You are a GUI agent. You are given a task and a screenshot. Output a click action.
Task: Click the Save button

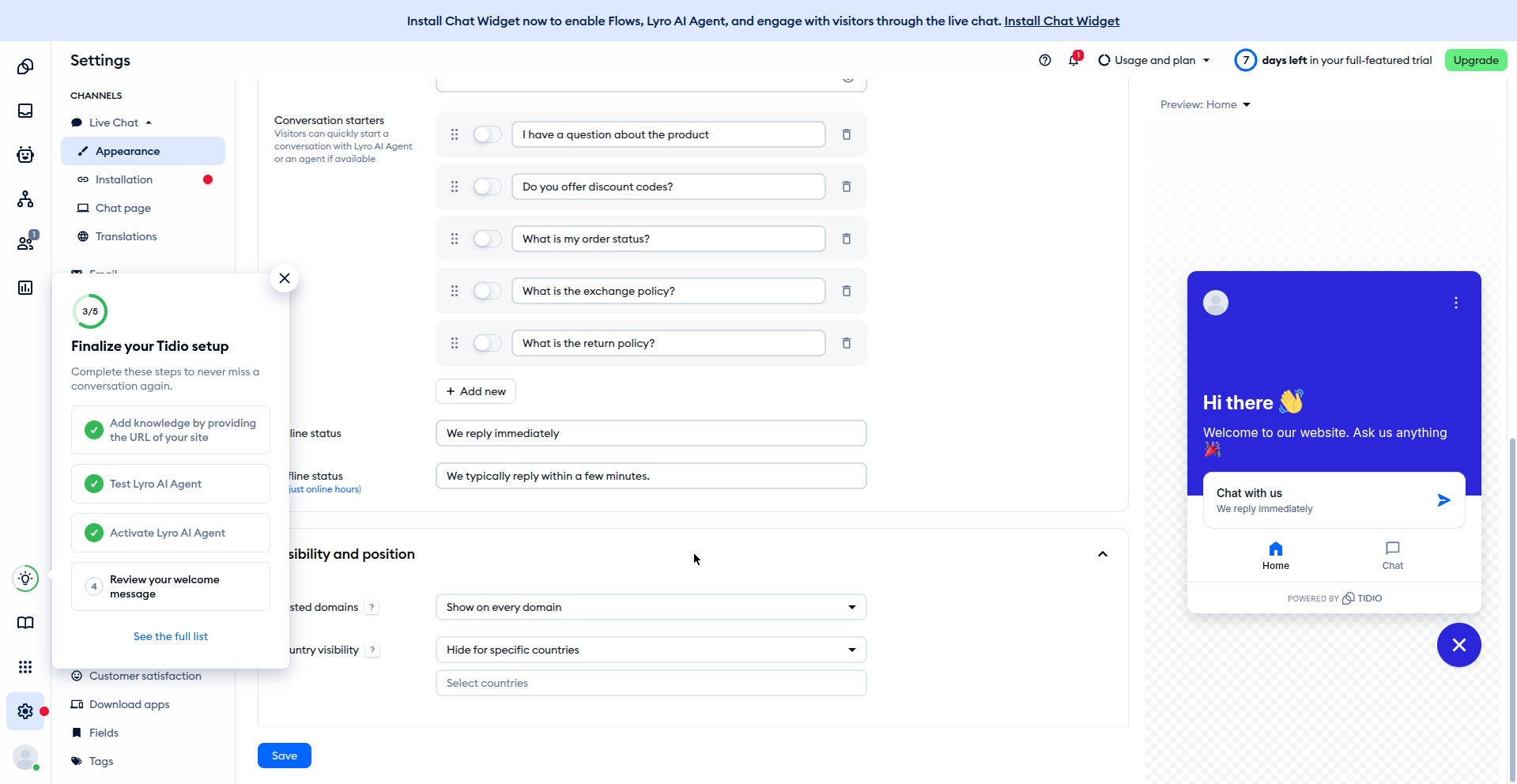tap(285, 756)
